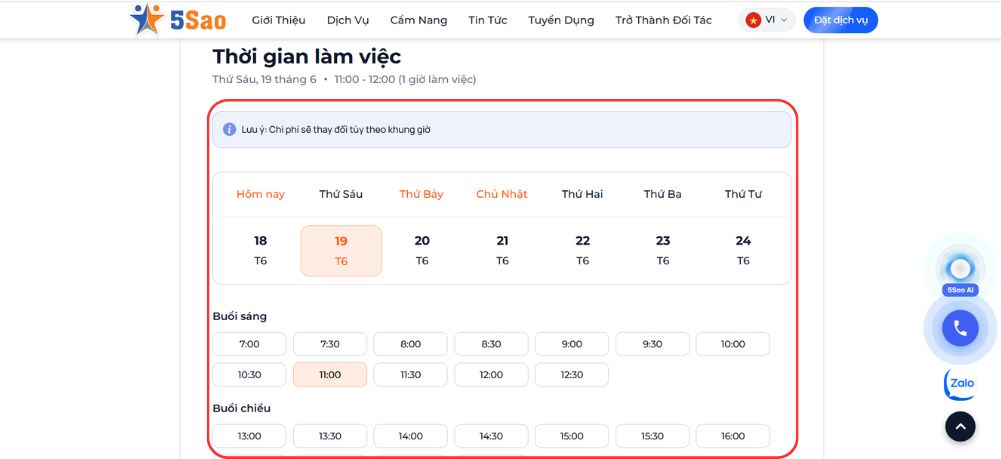Select date 23 Thứ Ba
Viewport: 1001px width, 459px height.
(663, 250)
